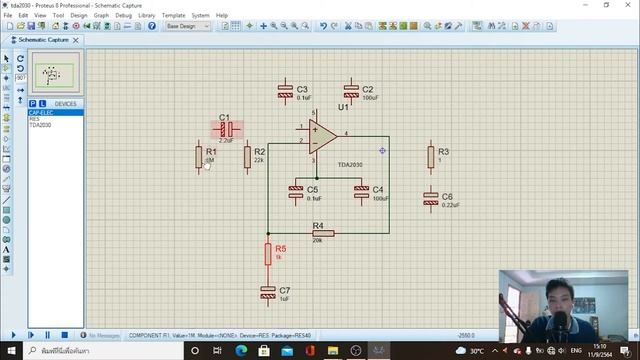Select resistor R5 highlighted in red
The width and height of the screenshot is (640, 360).
tap(268, 254)
